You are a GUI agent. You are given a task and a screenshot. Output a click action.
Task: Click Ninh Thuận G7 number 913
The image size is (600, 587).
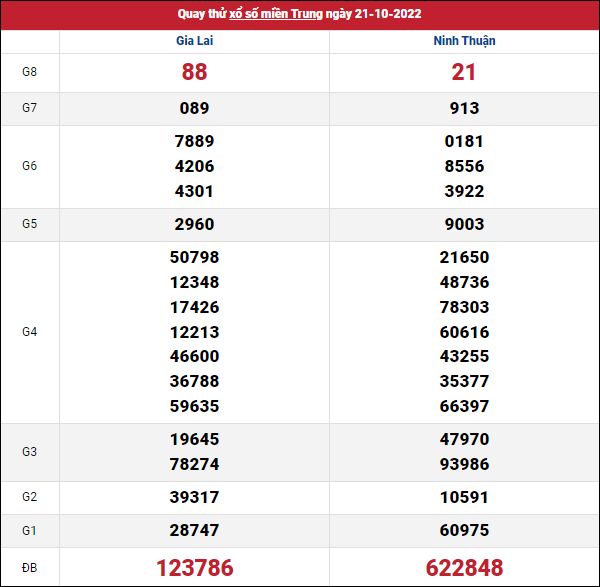(464, 108)
